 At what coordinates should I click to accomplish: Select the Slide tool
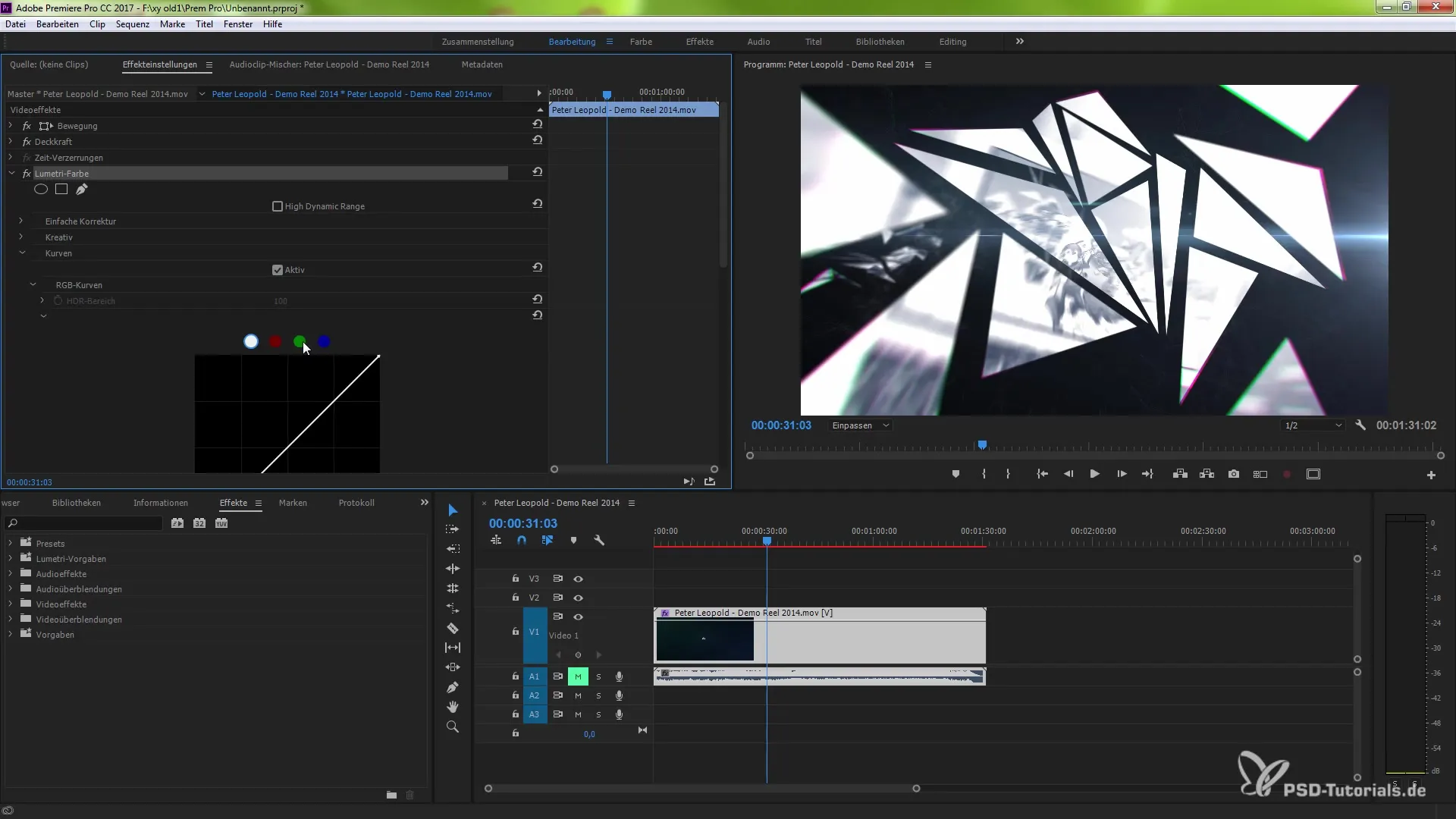click(453, 667)
